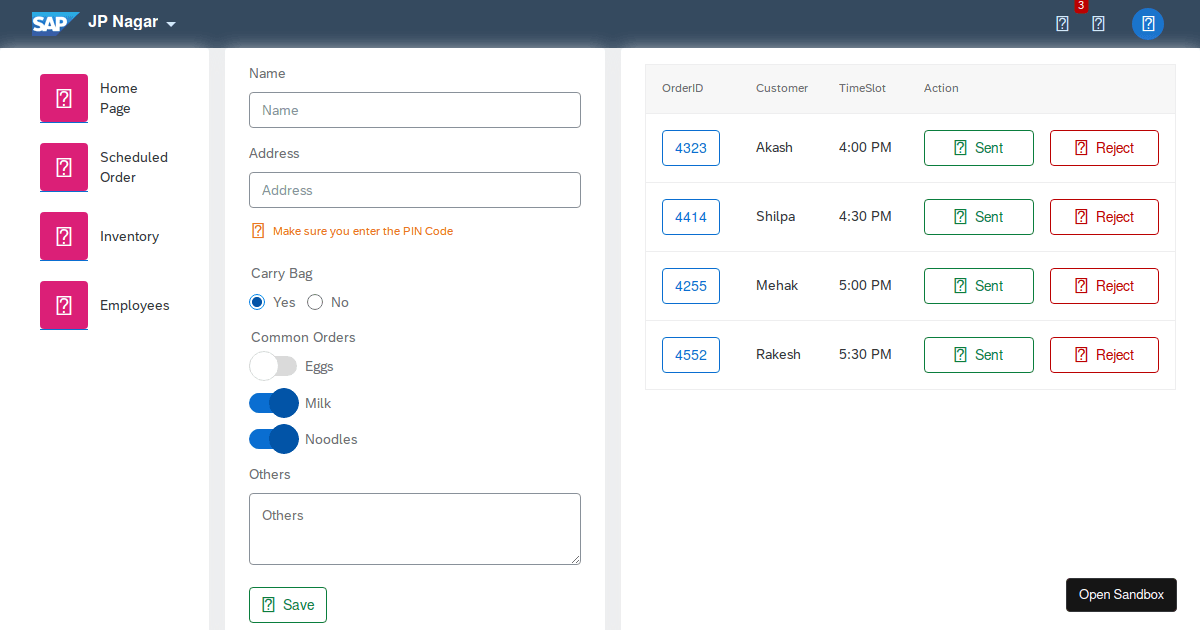Select the Home Page icon in sidebar
1200x630 pixels.
(x=63, y=98)
